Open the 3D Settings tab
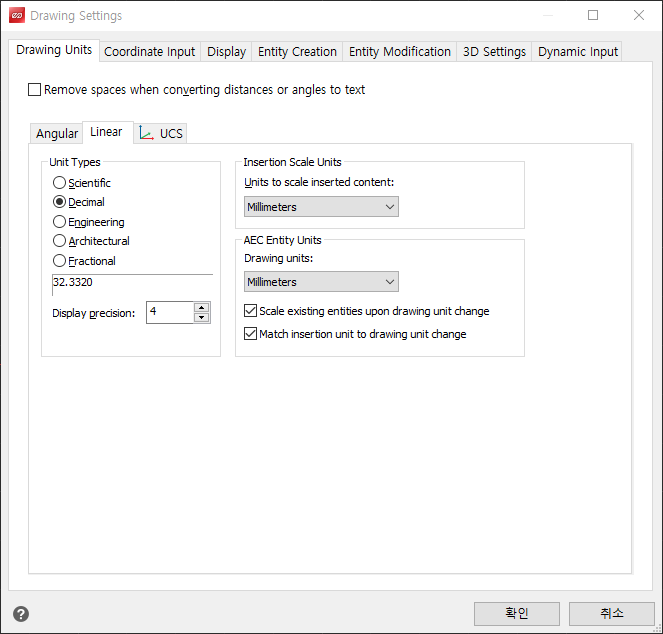 click(x=494, y=52)
